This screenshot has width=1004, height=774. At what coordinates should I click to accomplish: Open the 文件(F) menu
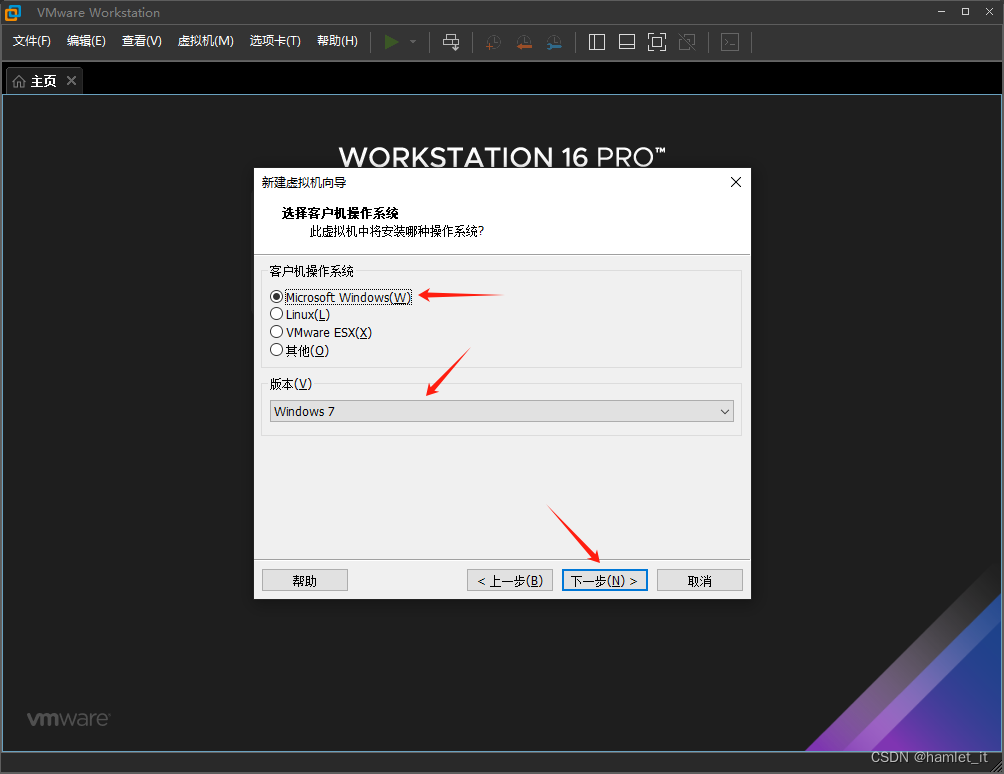[31, 41]
